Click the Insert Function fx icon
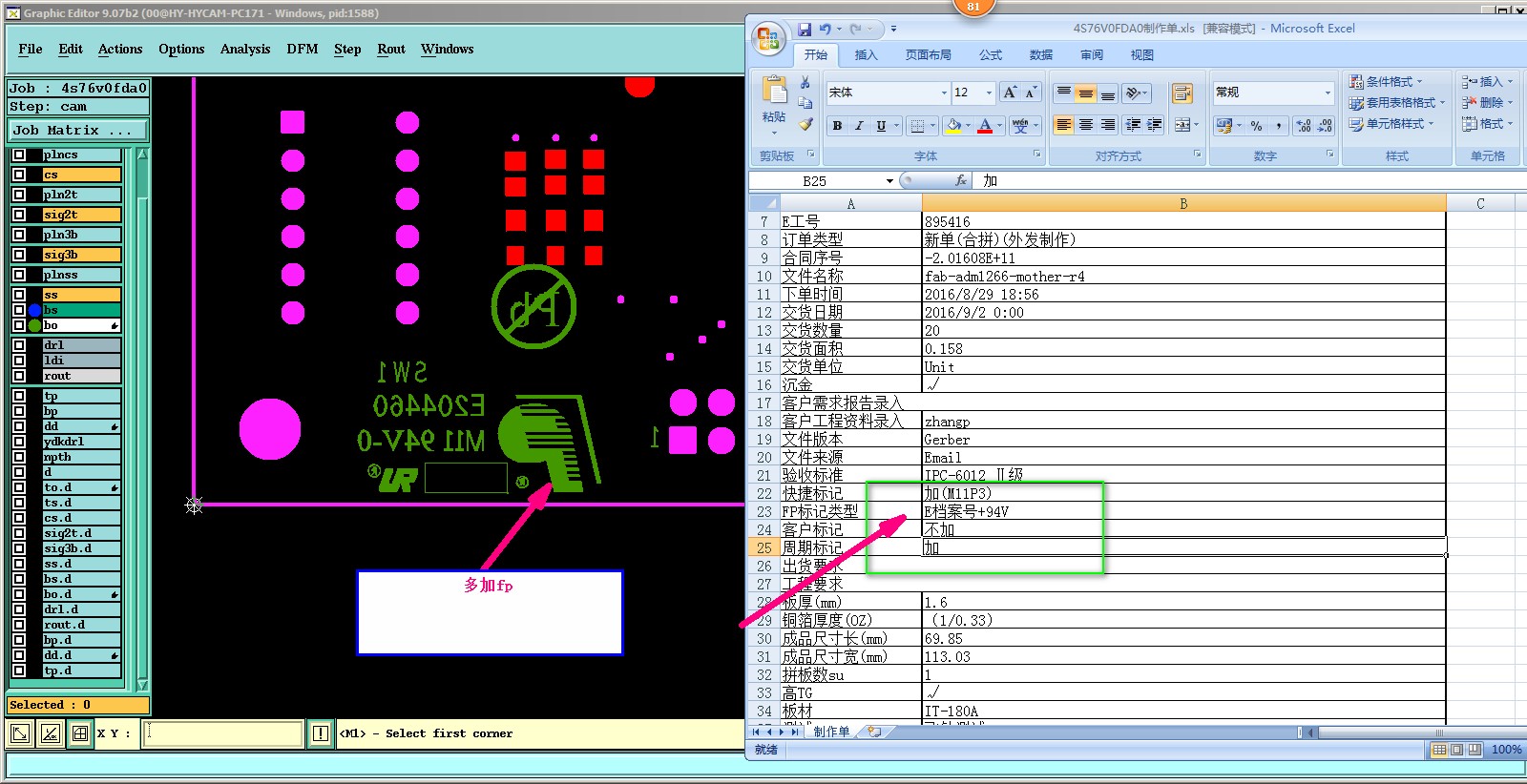Viewport: 1527px width, 784px height. pos(960,180)
